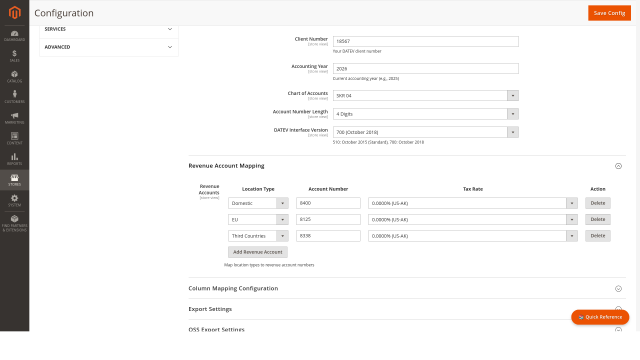Open tax rate dropdown in EU row

(x=473, y=220)
